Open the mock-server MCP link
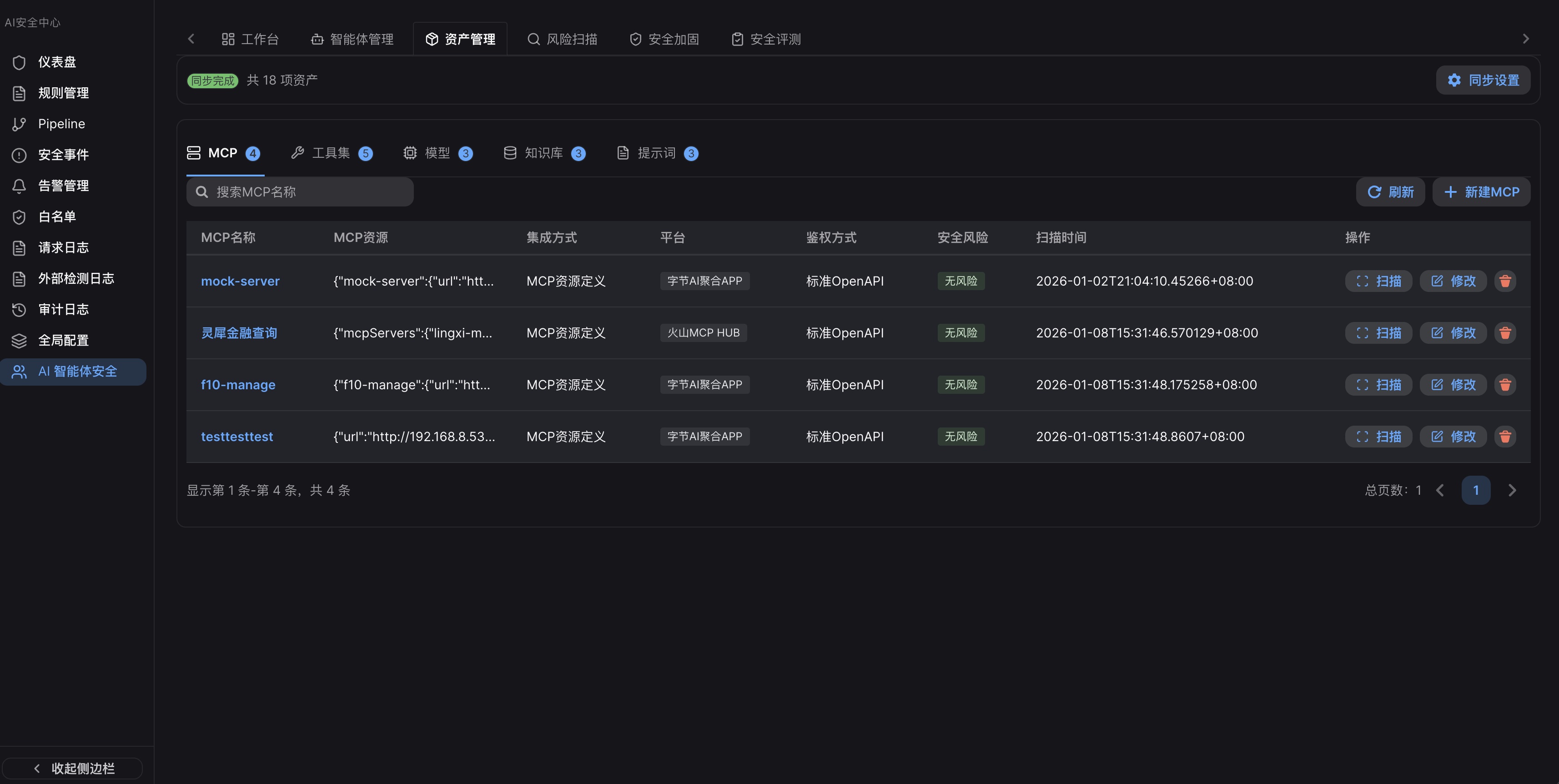The height and width of the screenshot is (784, 1559). pos(240,281)
